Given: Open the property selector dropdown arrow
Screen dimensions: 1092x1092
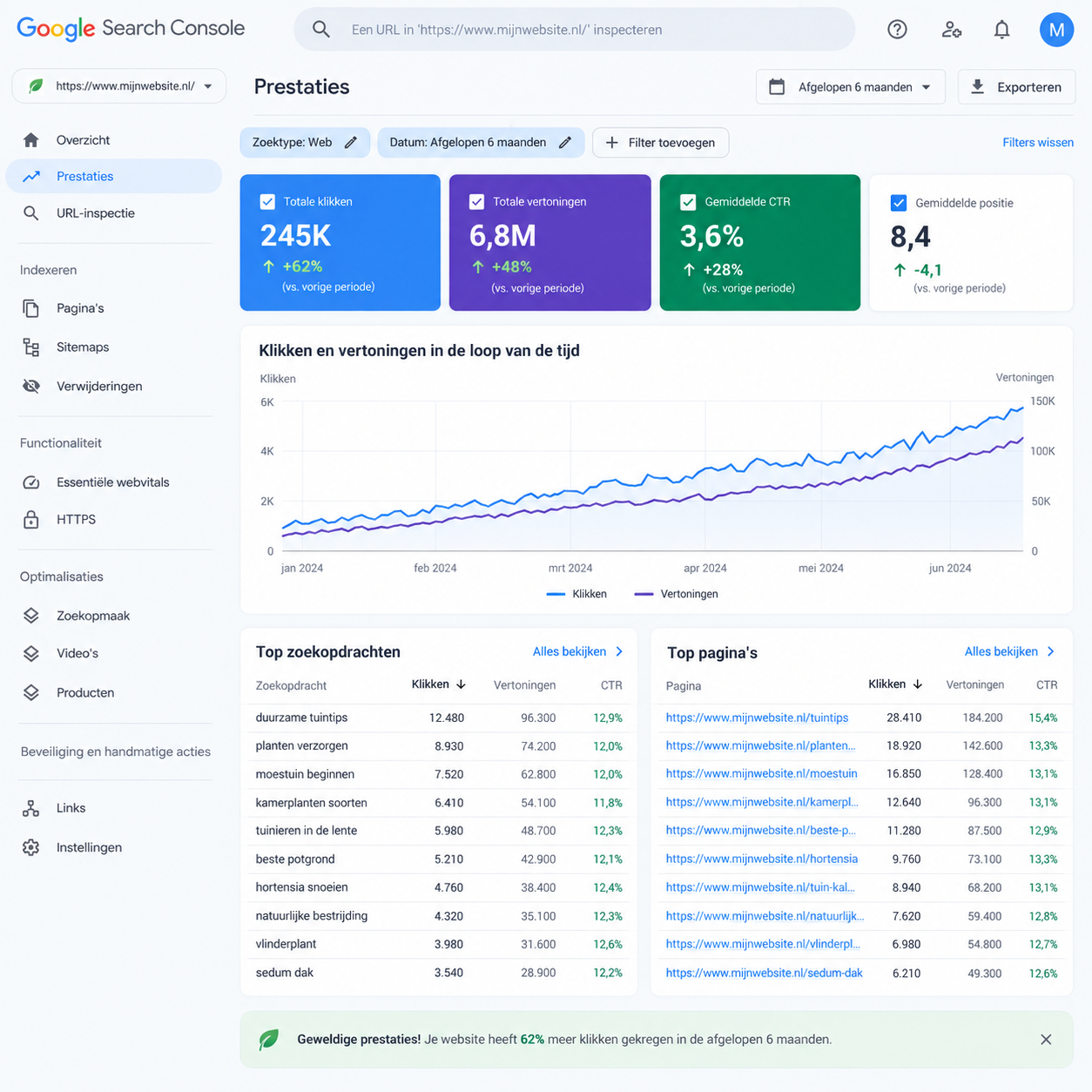Looking at the screenshot, I should point(208,86).
